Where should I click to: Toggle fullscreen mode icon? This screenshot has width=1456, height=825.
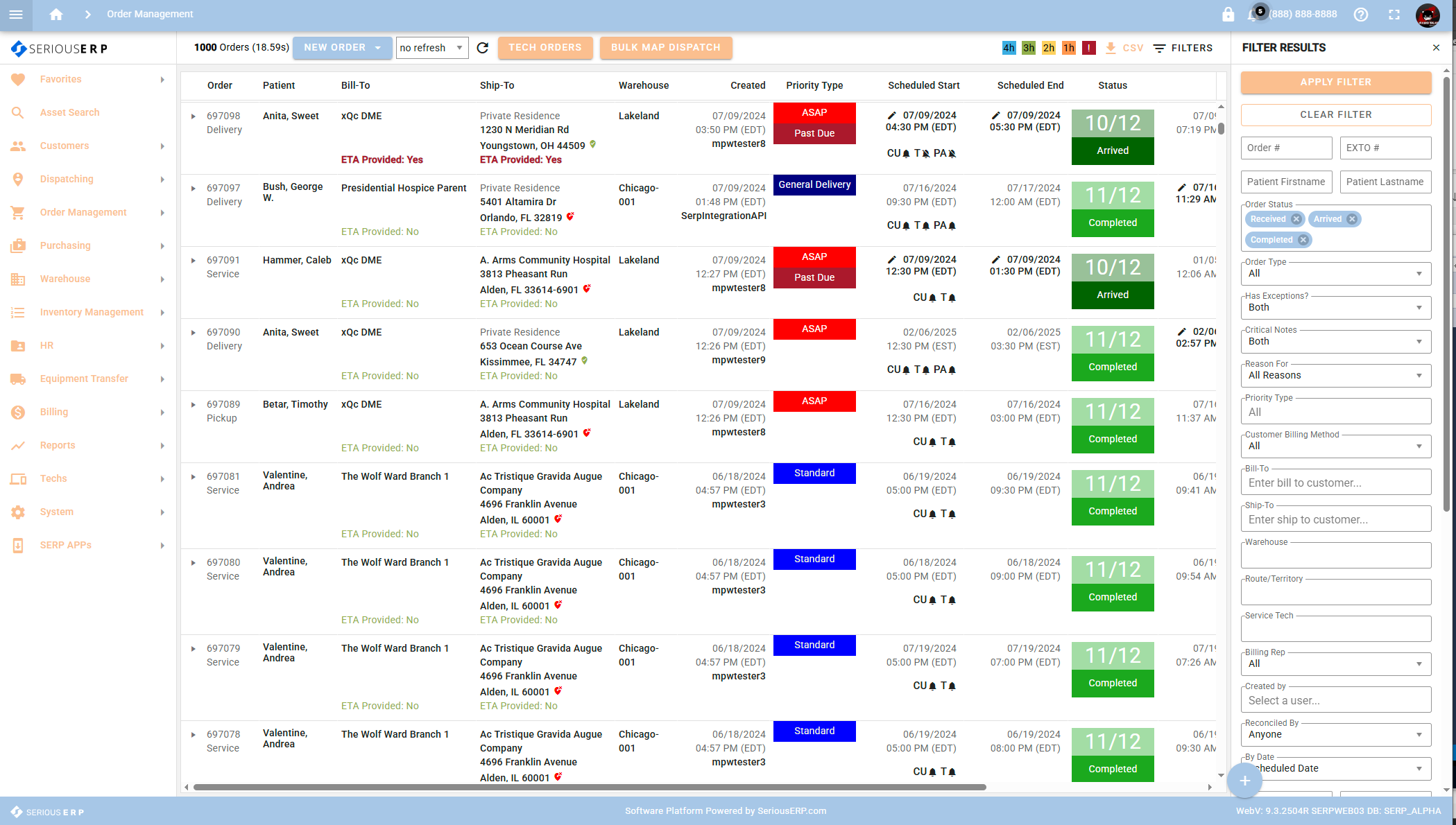(1394, 15)
